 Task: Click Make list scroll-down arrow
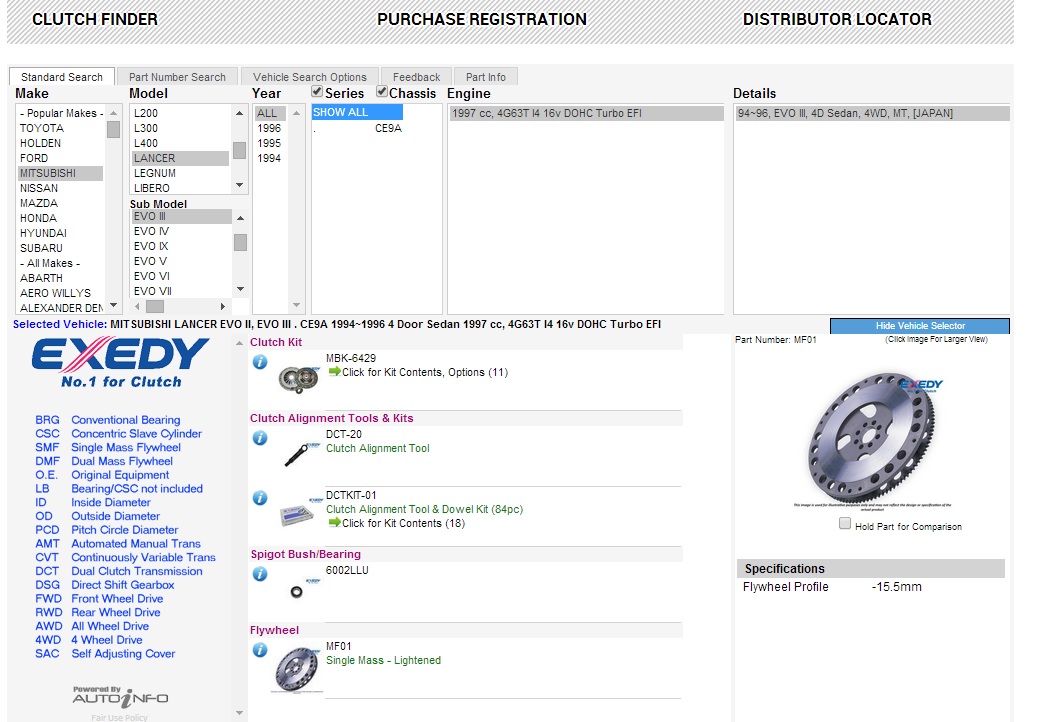pyautogui.click(x=114, y=305)
